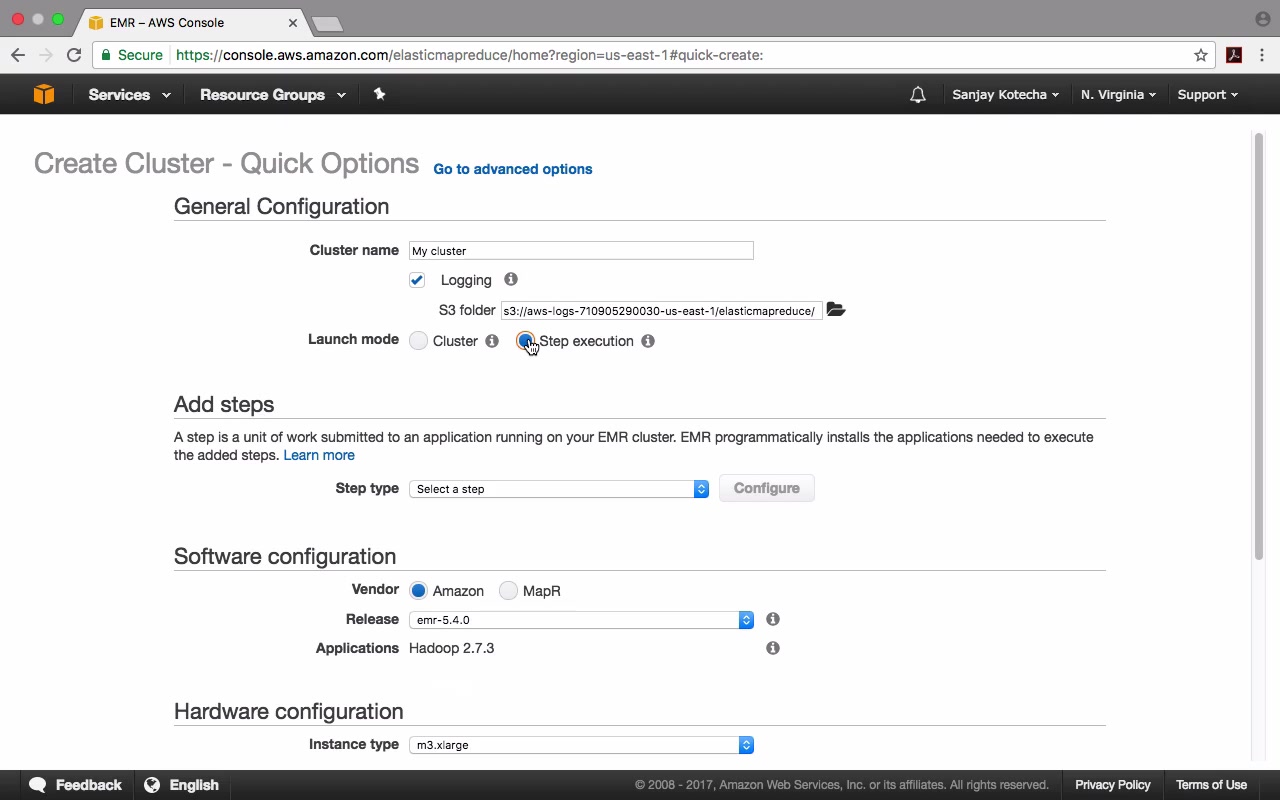
Task: Click the Cluster name input field
Action: point(581,251)
